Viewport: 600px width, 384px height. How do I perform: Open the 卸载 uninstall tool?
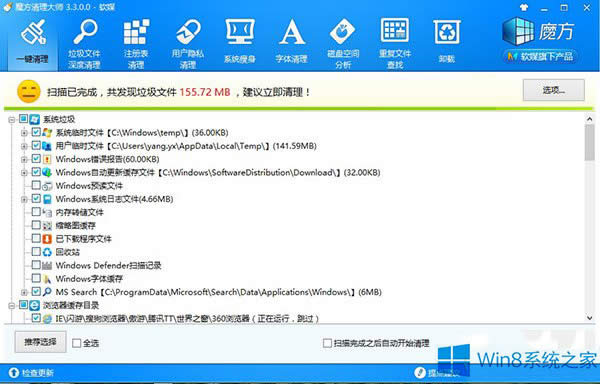pos(447,41)
